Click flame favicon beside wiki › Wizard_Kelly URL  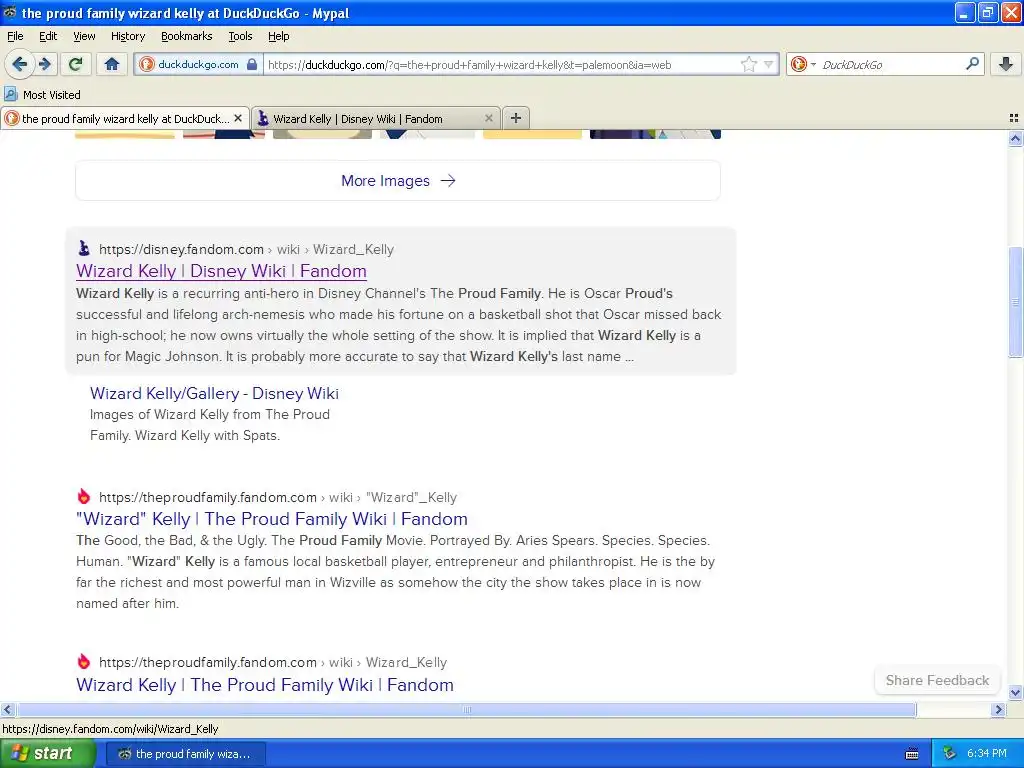(x=84, y=662)
